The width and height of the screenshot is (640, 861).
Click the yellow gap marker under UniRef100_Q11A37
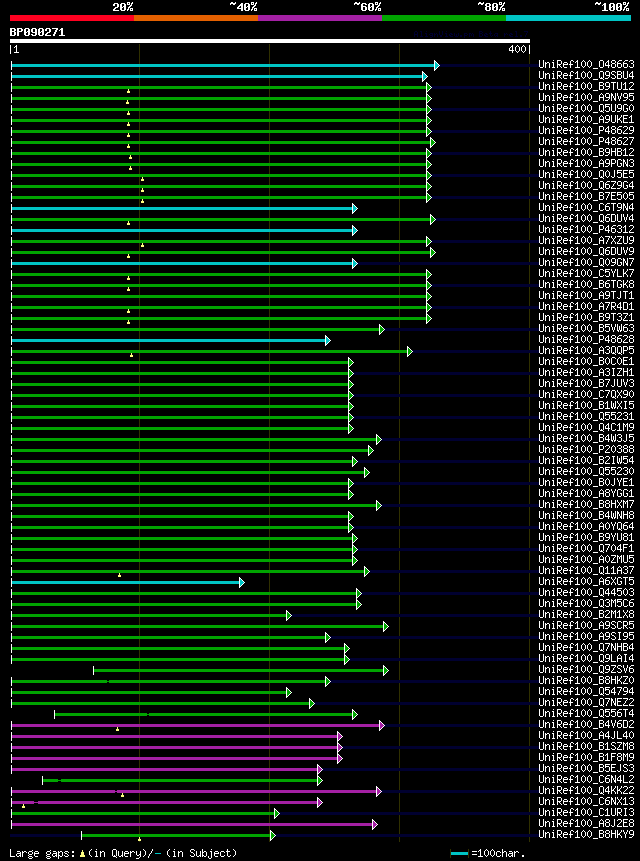(119, 575)
